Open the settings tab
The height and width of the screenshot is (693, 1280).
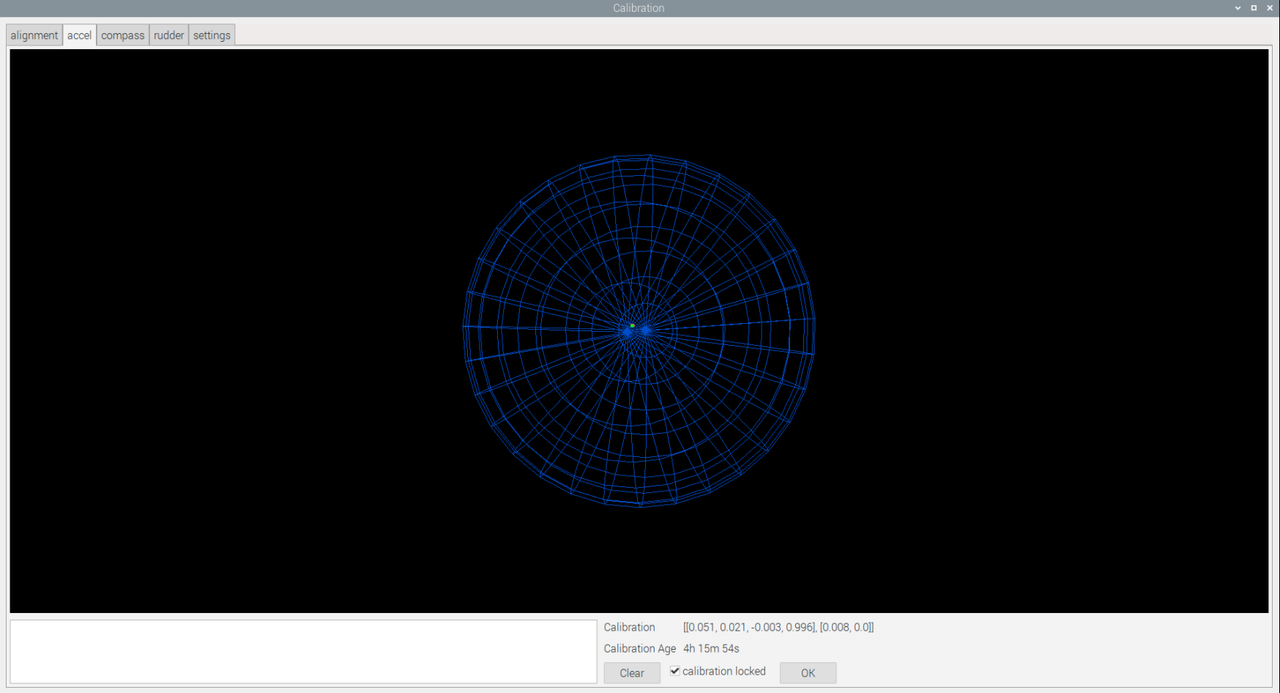212,35
